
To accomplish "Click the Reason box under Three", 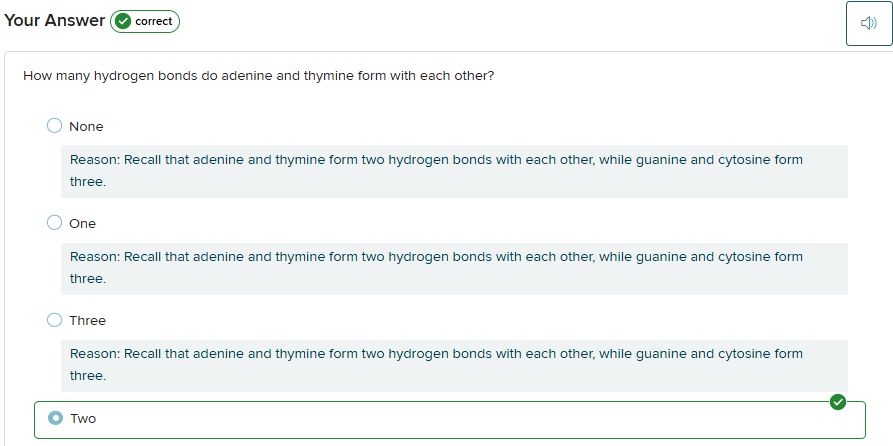I will coord(454,365).
